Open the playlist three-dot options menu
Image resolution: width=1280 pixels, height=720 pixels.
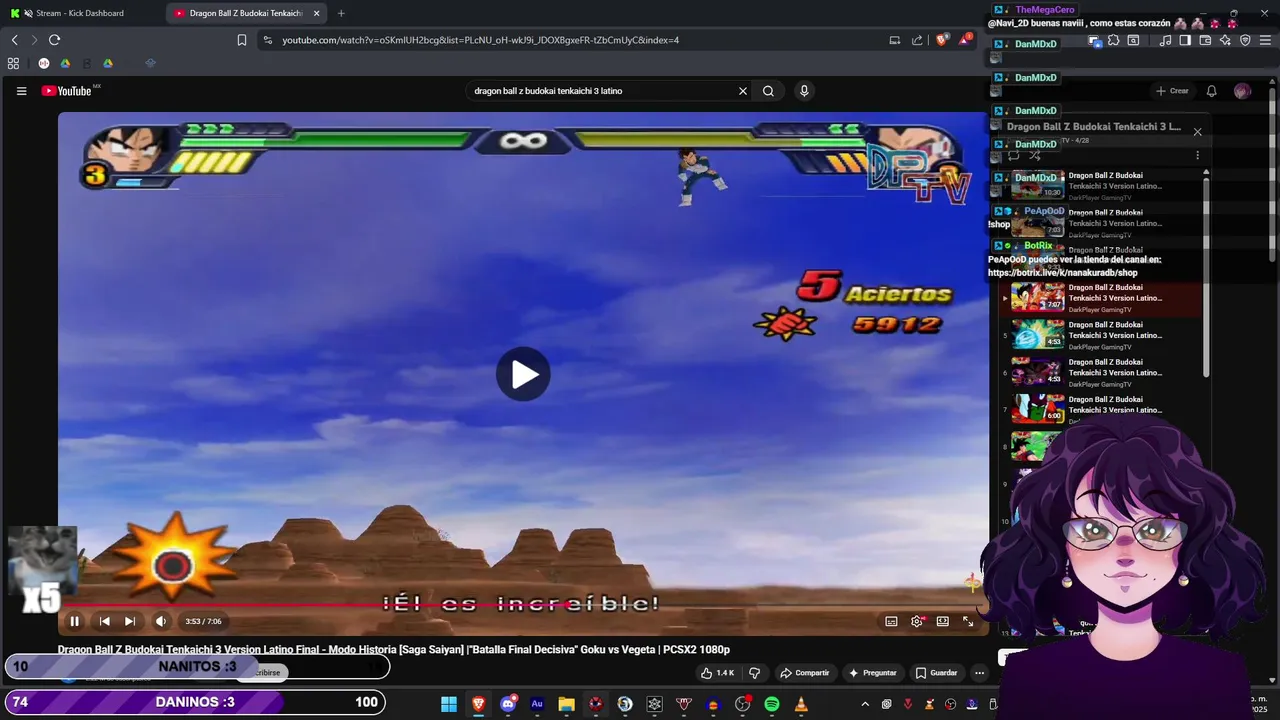point(1197,156)
